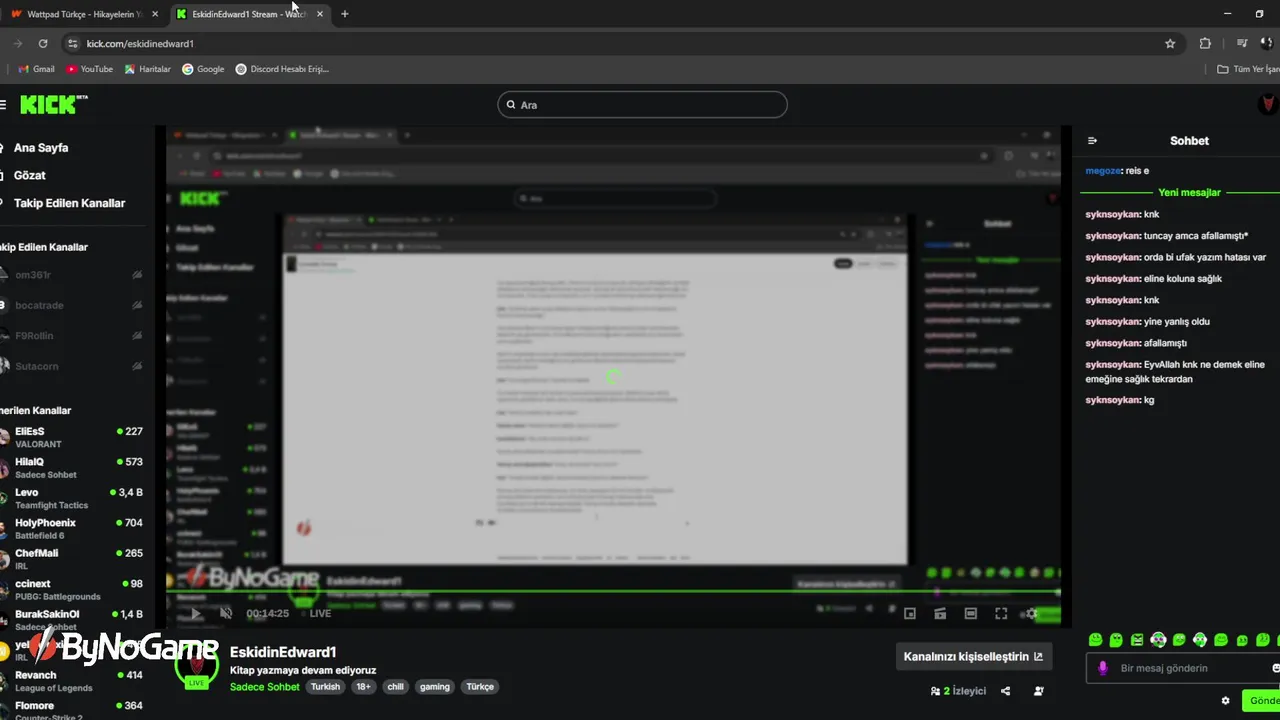
Task: Open the profile avatar menu at top right
Action: point(1268,104)
